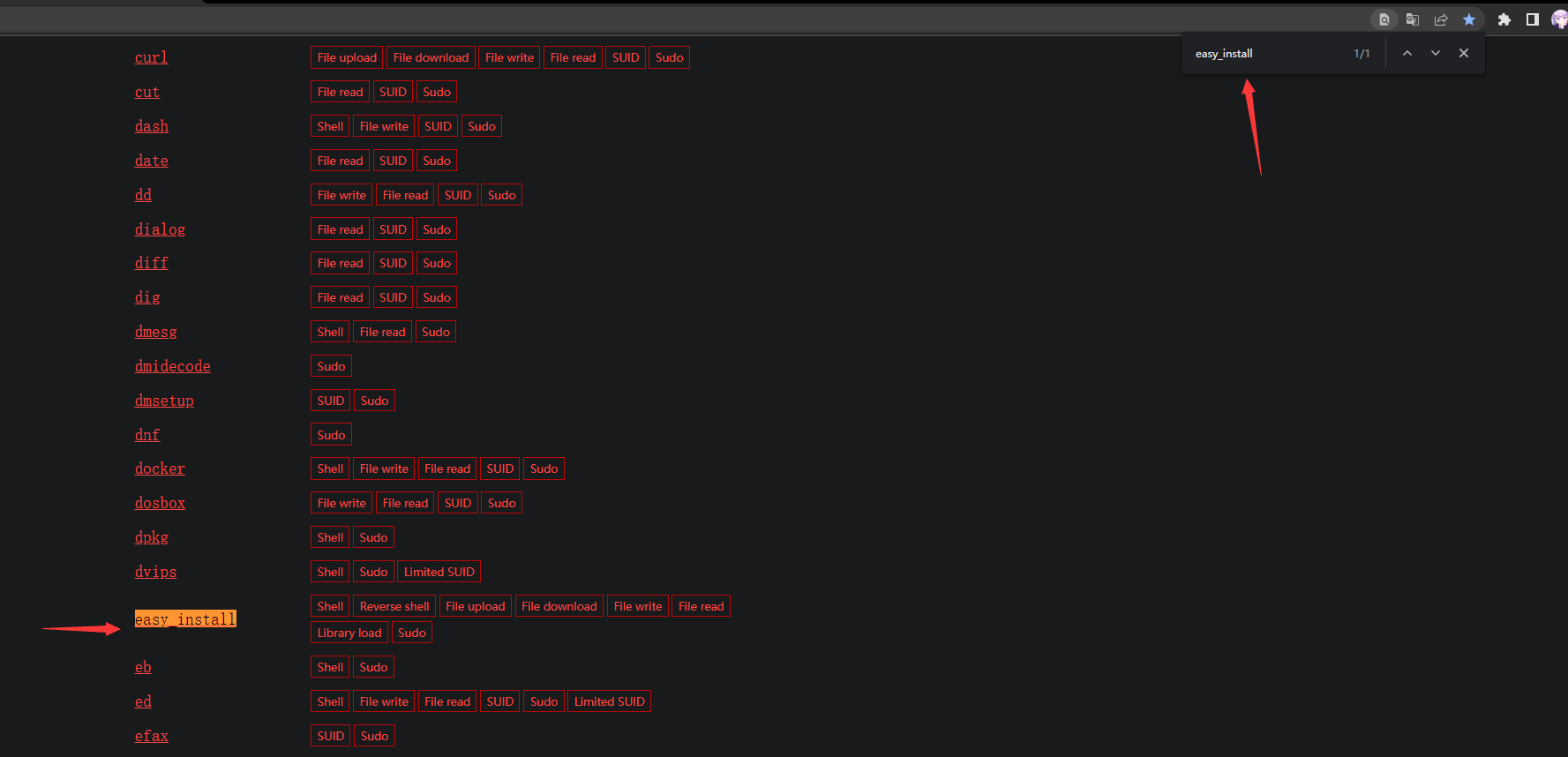The image size is (1568, 757).
Task: Click File write tag in ed row
Action: click(x=384, y=701)
